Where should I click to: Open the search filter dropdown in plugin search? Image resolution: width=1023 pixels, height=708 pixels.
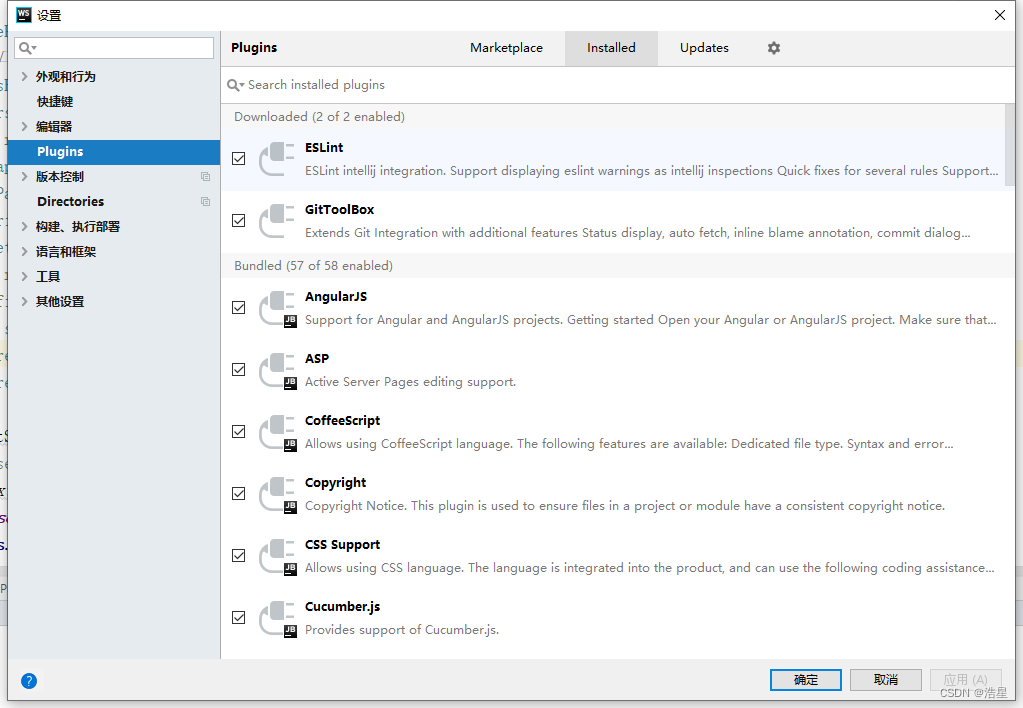[236, 85]
